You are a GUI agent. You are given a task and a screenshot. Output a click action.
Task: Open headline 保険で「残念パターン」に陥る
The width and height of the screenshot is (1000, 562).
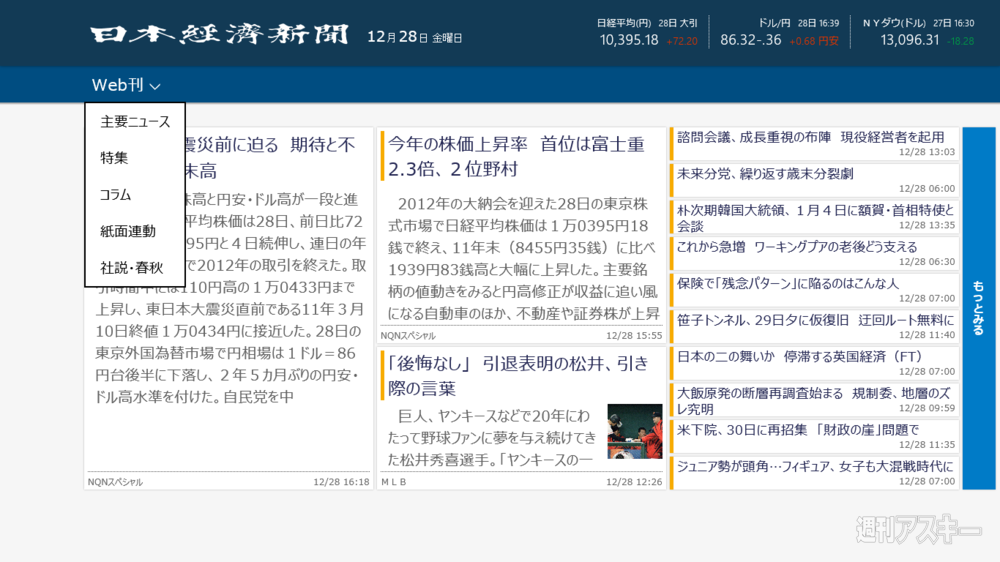point(814,290)
